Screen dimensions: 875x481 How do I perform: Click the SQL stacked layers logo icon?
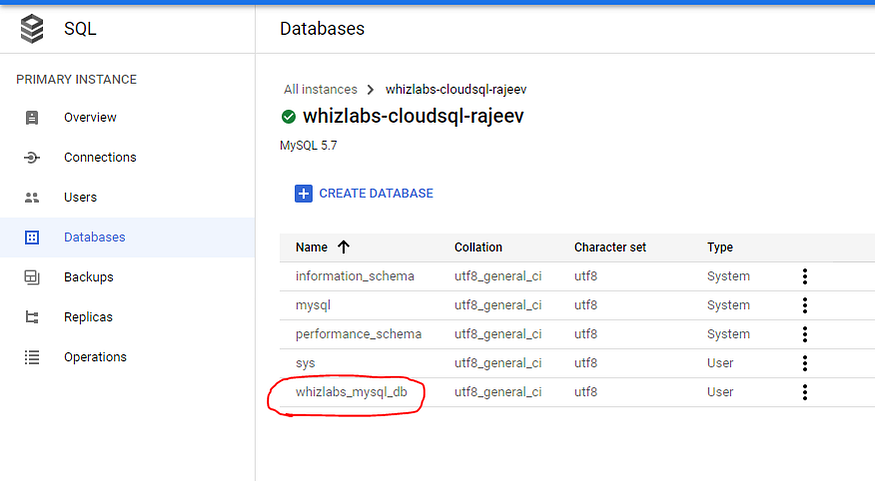[32, 29]
